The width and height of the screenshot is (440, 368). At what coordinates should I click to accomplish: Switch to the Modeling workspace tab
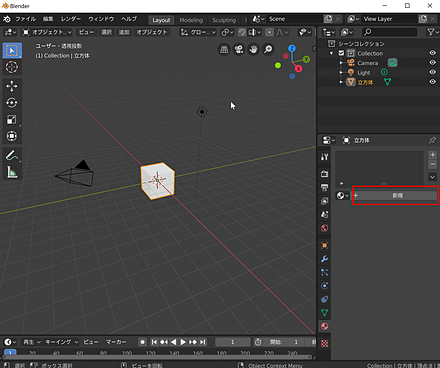click(x=191, y=20)
